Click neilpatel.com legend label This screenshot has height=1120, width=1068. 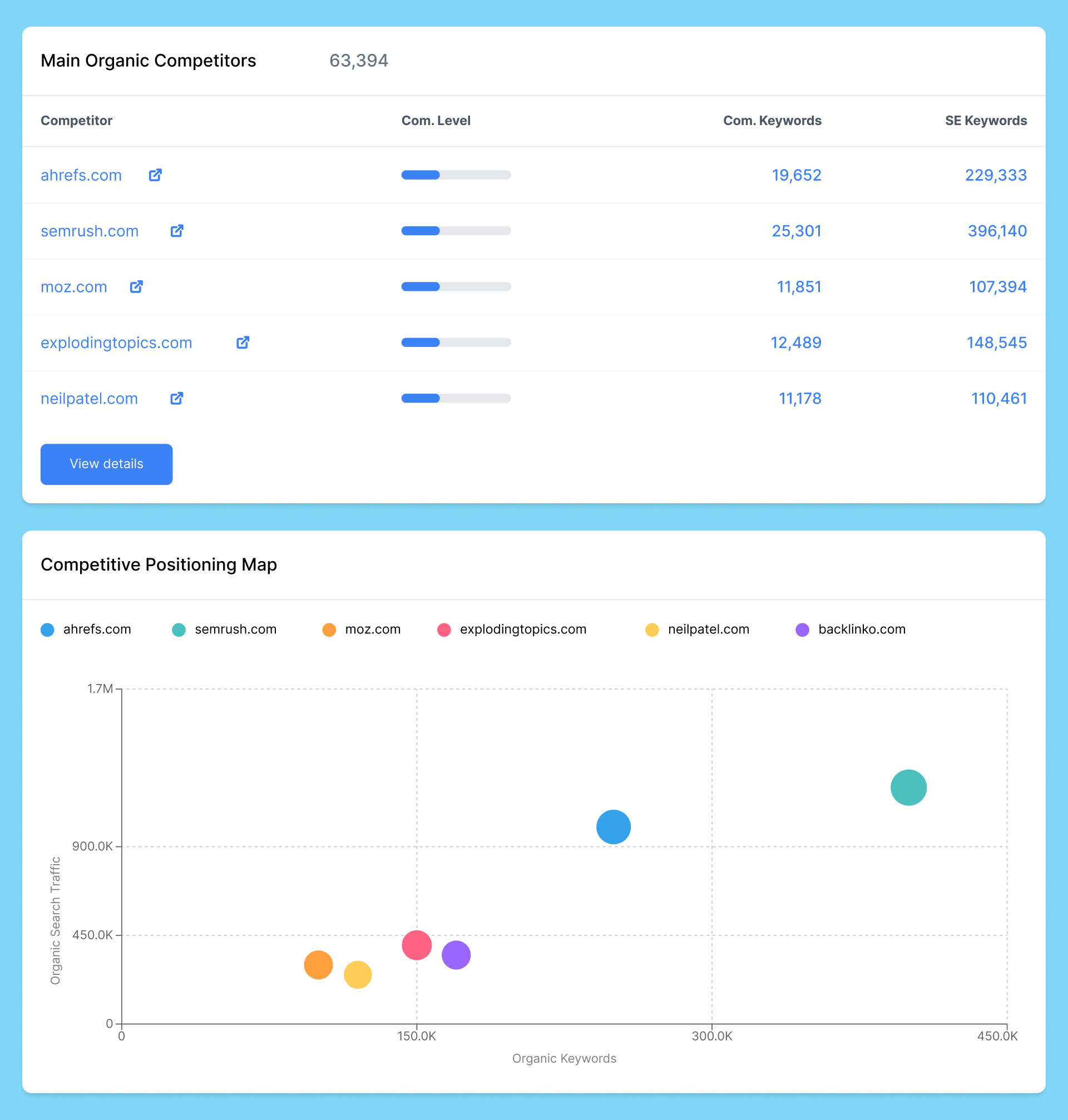point(709,630)
